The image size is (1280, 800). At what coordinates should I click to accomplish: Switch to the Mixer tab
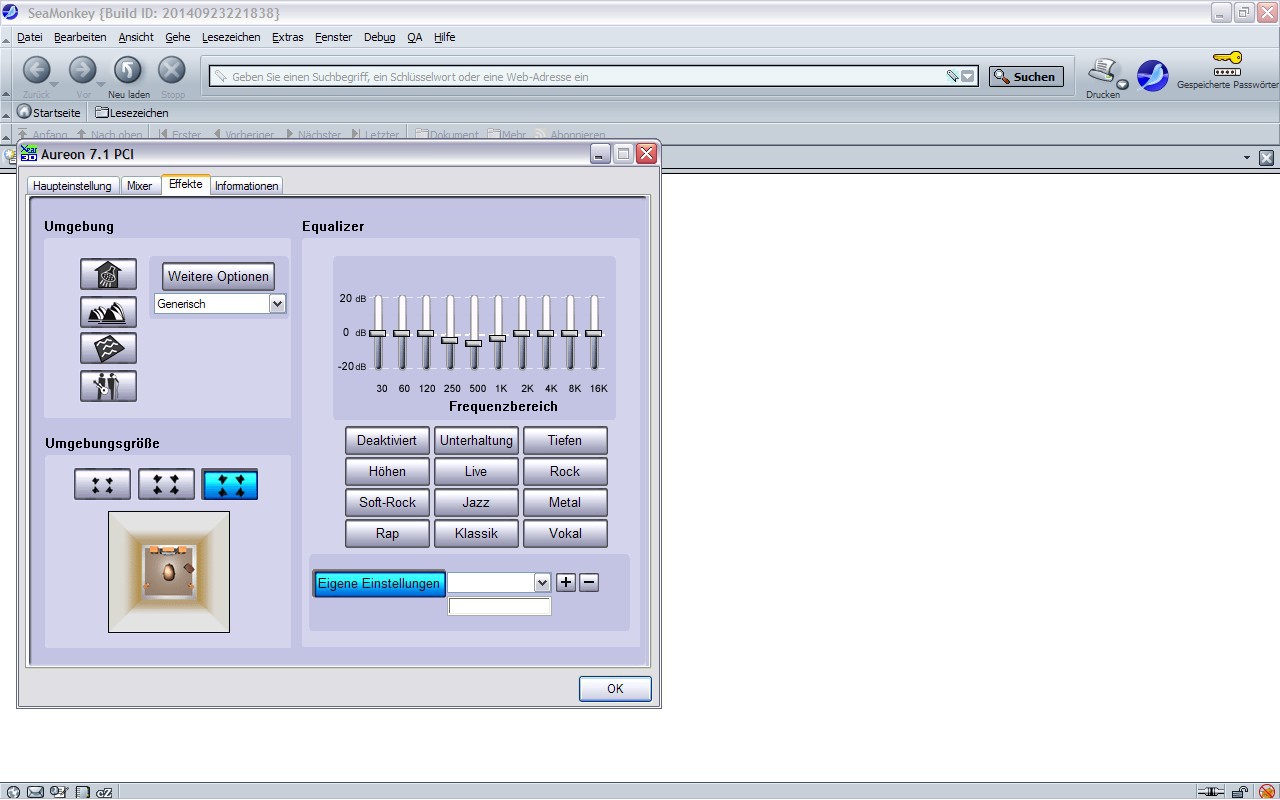[x=140, y=186]
